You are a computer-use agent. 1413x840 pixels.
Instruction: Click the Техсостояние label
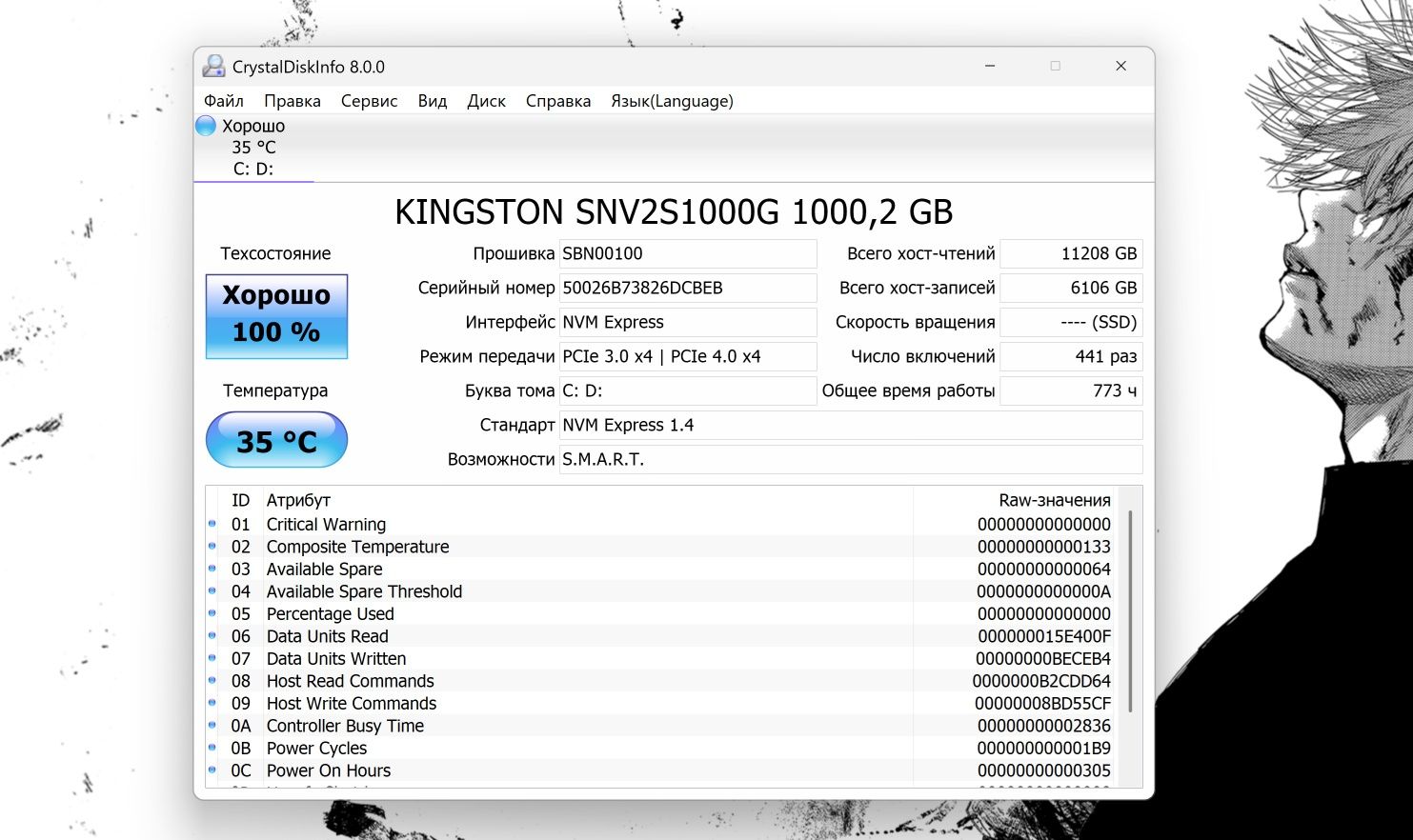tap(275, 253)
